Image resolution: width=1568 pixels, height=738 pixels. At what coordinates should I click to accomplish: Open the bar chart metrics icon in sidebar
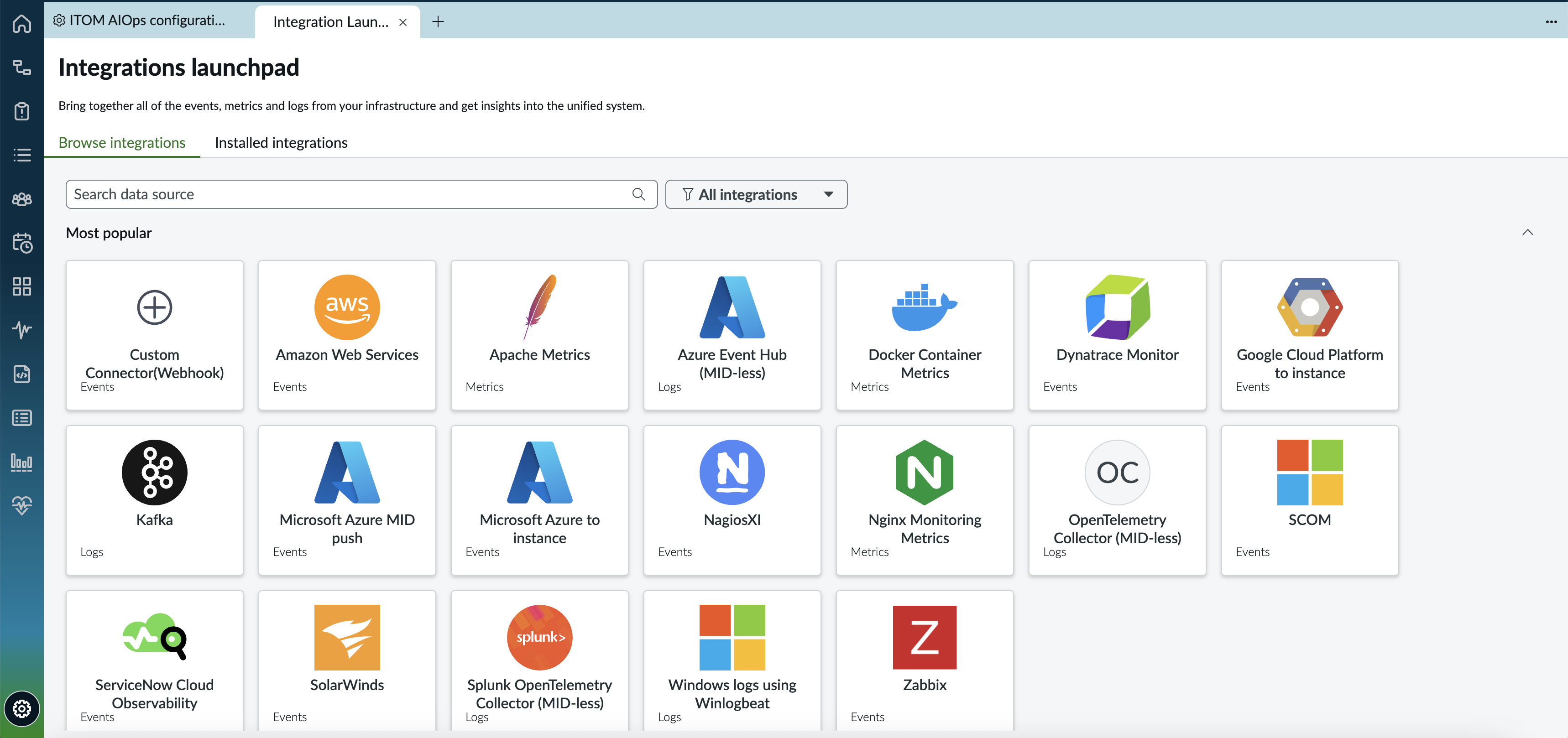pyautogui.click(x=22, y=463)
